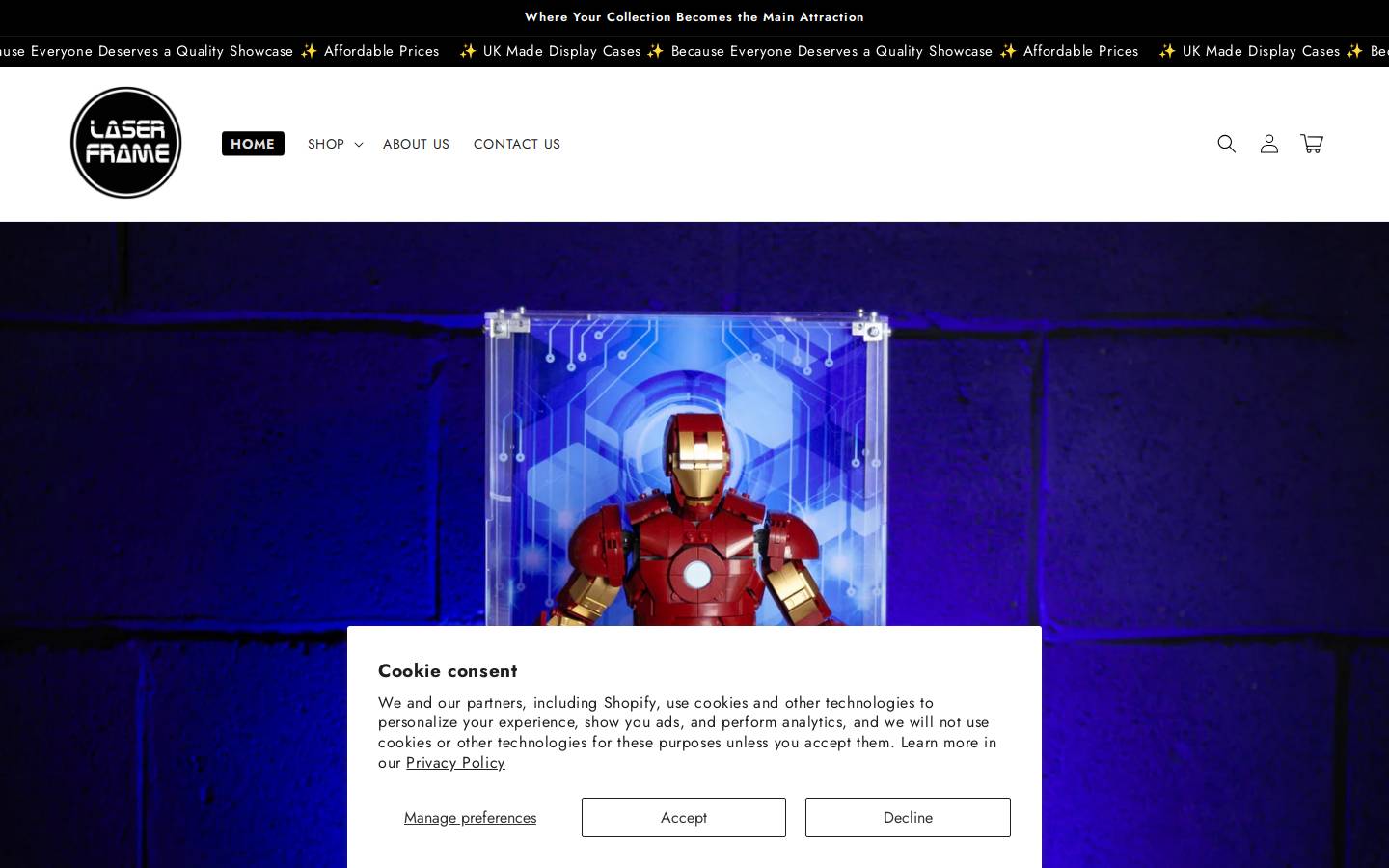This screenshot has width=1389, height=868.
Task: Click the 'Where Your Collection Becomes the Main Attraction' banner
Action: pos(694,17)
